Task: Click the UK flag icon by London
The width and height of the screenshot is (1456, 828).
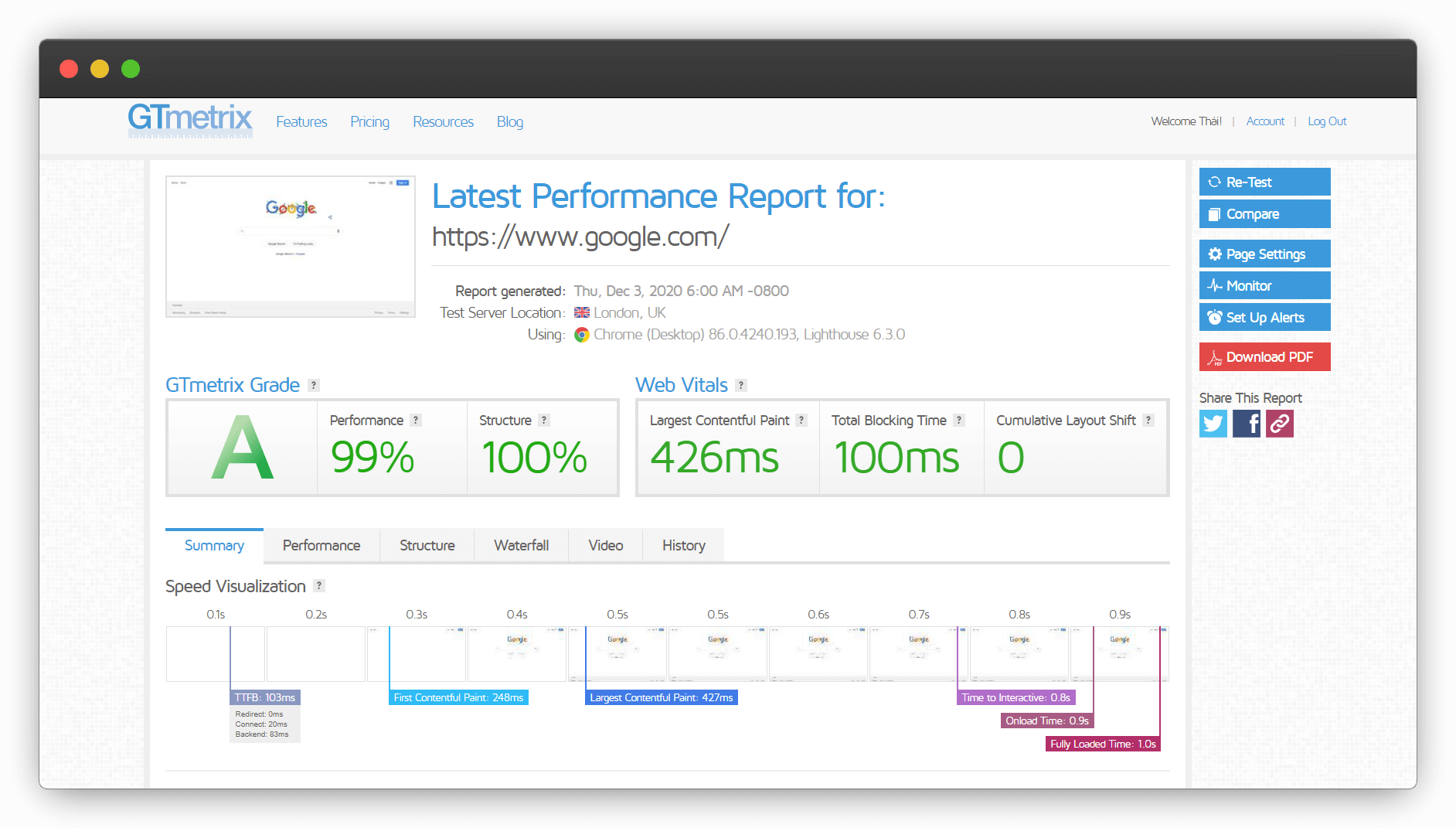Action: tap(582, 313)
